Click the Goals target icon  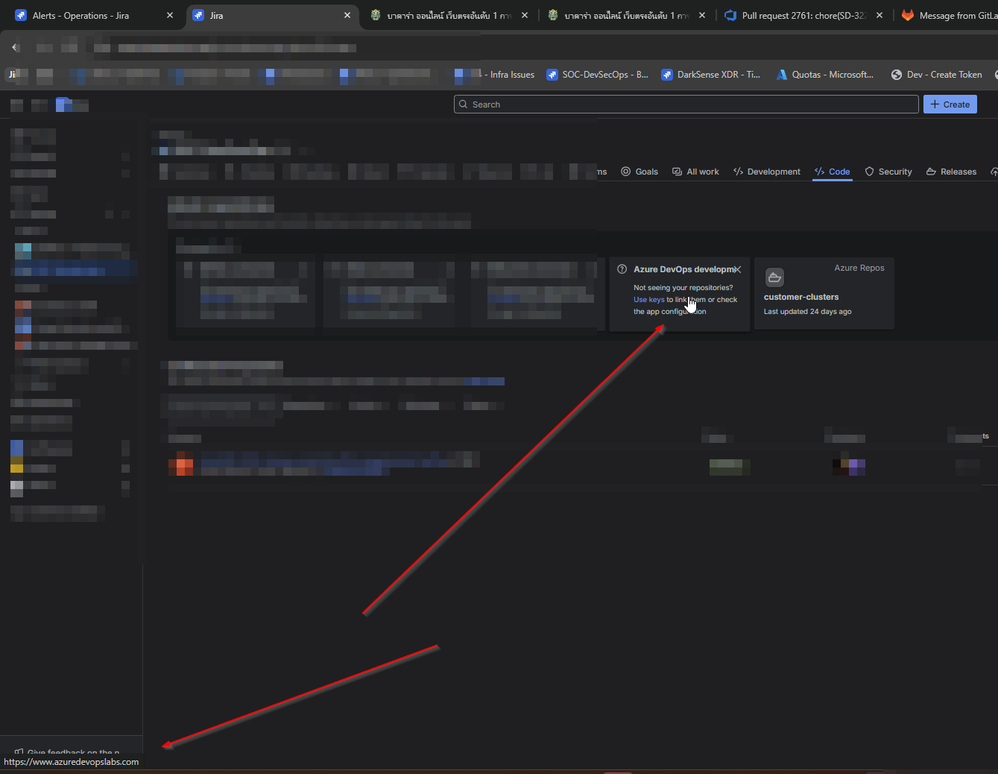coord(626,171)
